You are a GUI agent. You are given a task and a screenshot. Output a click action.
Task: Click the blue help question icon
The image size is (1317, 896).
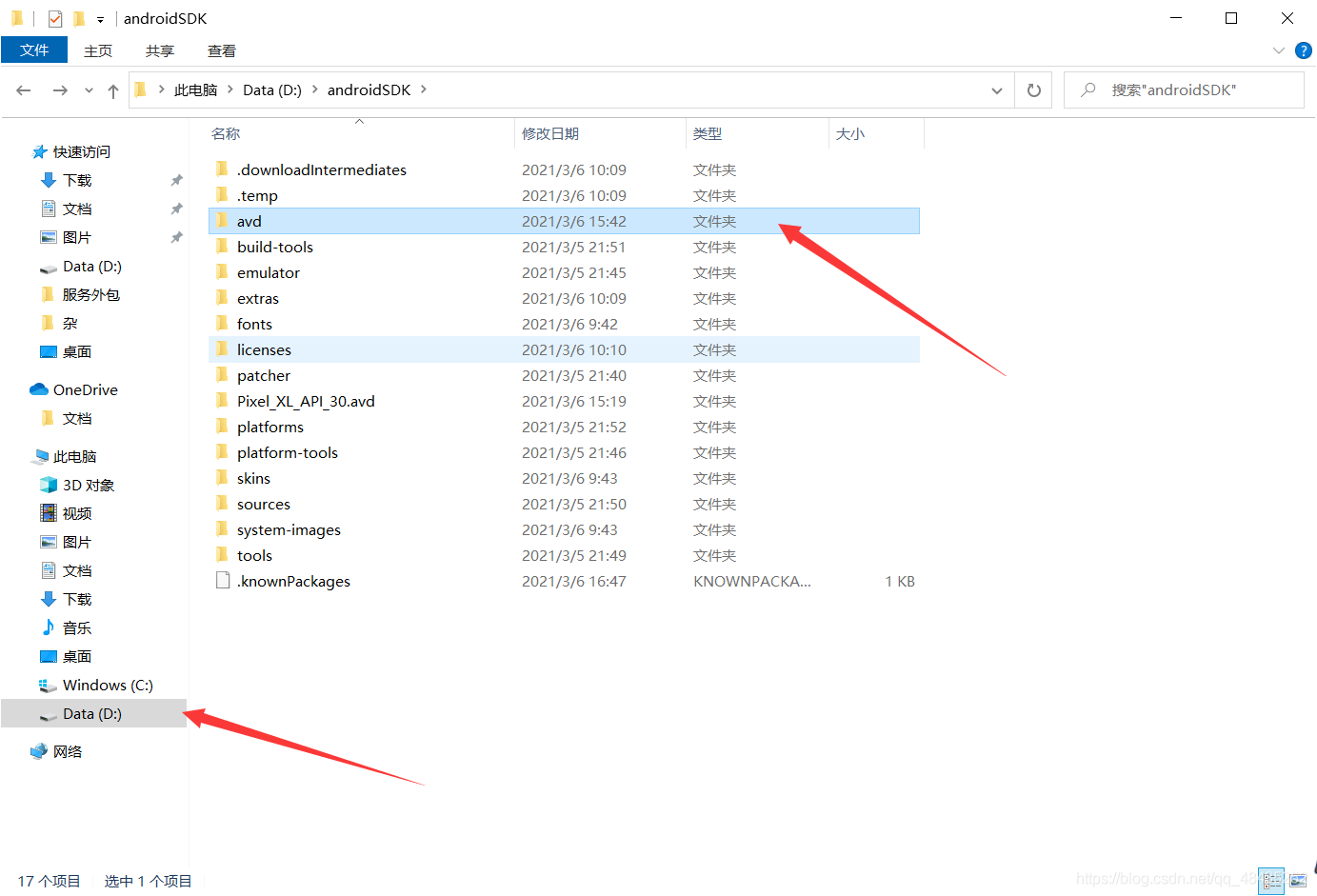(x=1304, y=50)
